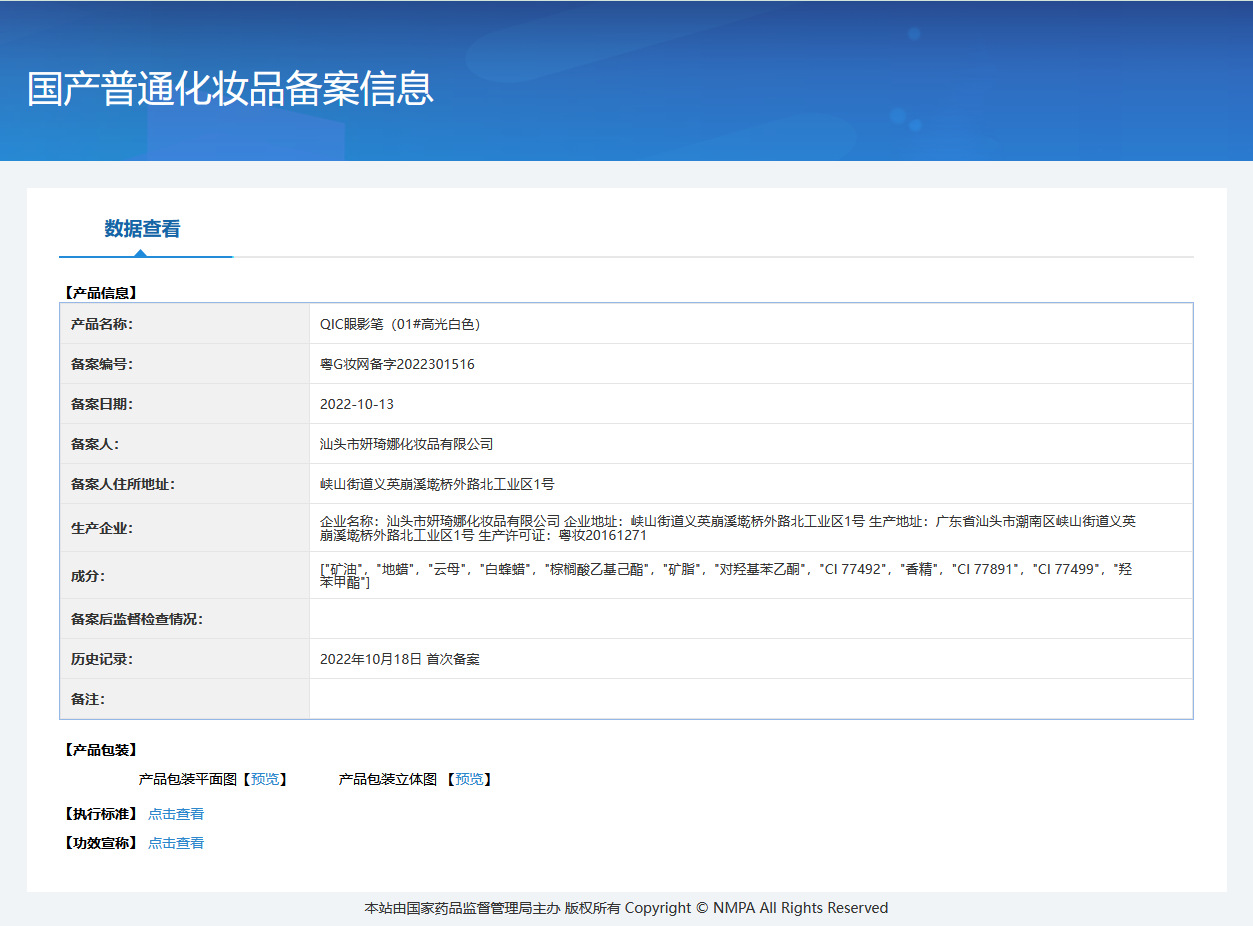Select 汕头市妍琦娜化妆品有限公司 in the 备案人 row
Image resolution: width=1253 pixels, height=926 pixels.
pos(406,444)
